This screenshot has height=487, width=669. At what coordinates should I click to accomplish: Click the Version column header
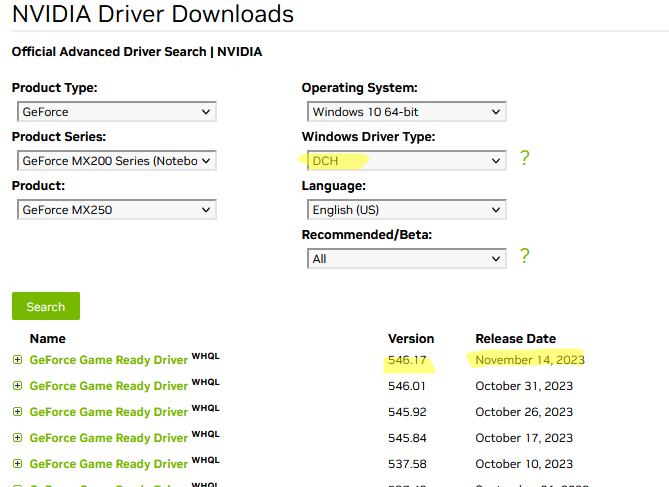(x=411, y=339)
